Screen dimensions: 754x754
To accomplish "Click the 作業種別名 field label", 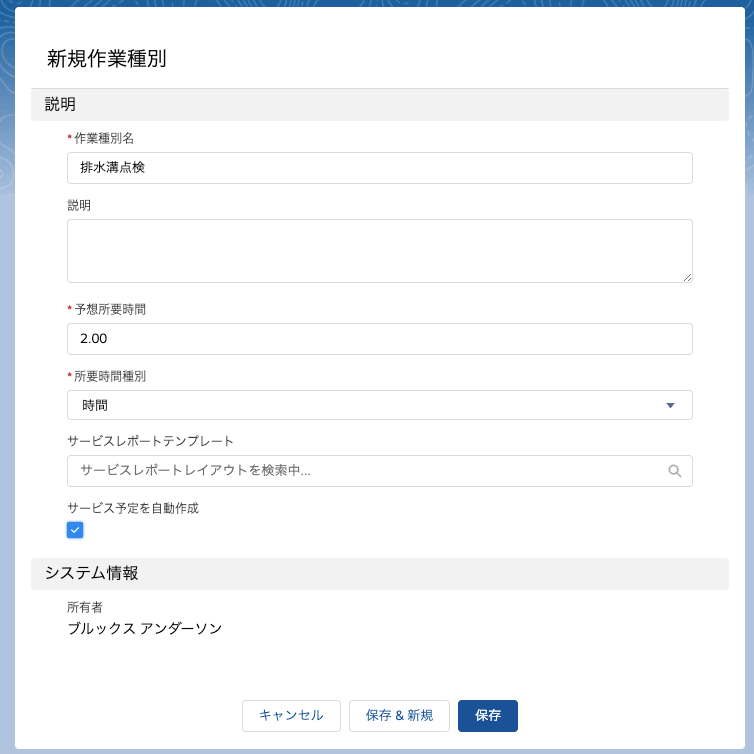I will coord(104,138).
